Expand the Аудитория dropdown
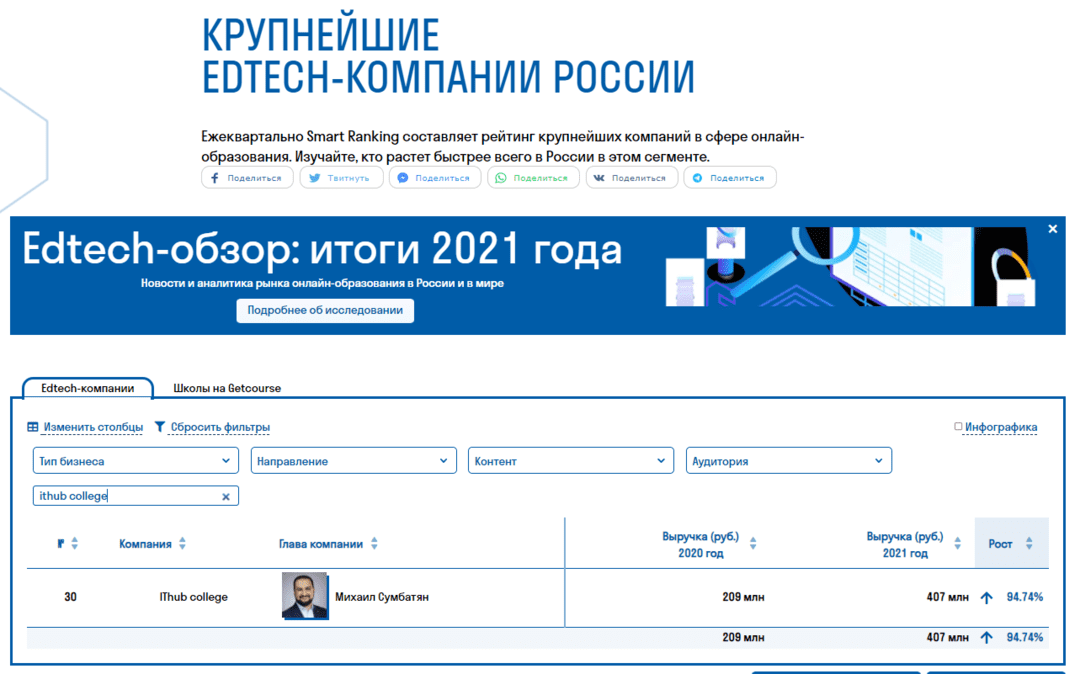The image size is (1080, 674). click(x=789, y=461)
